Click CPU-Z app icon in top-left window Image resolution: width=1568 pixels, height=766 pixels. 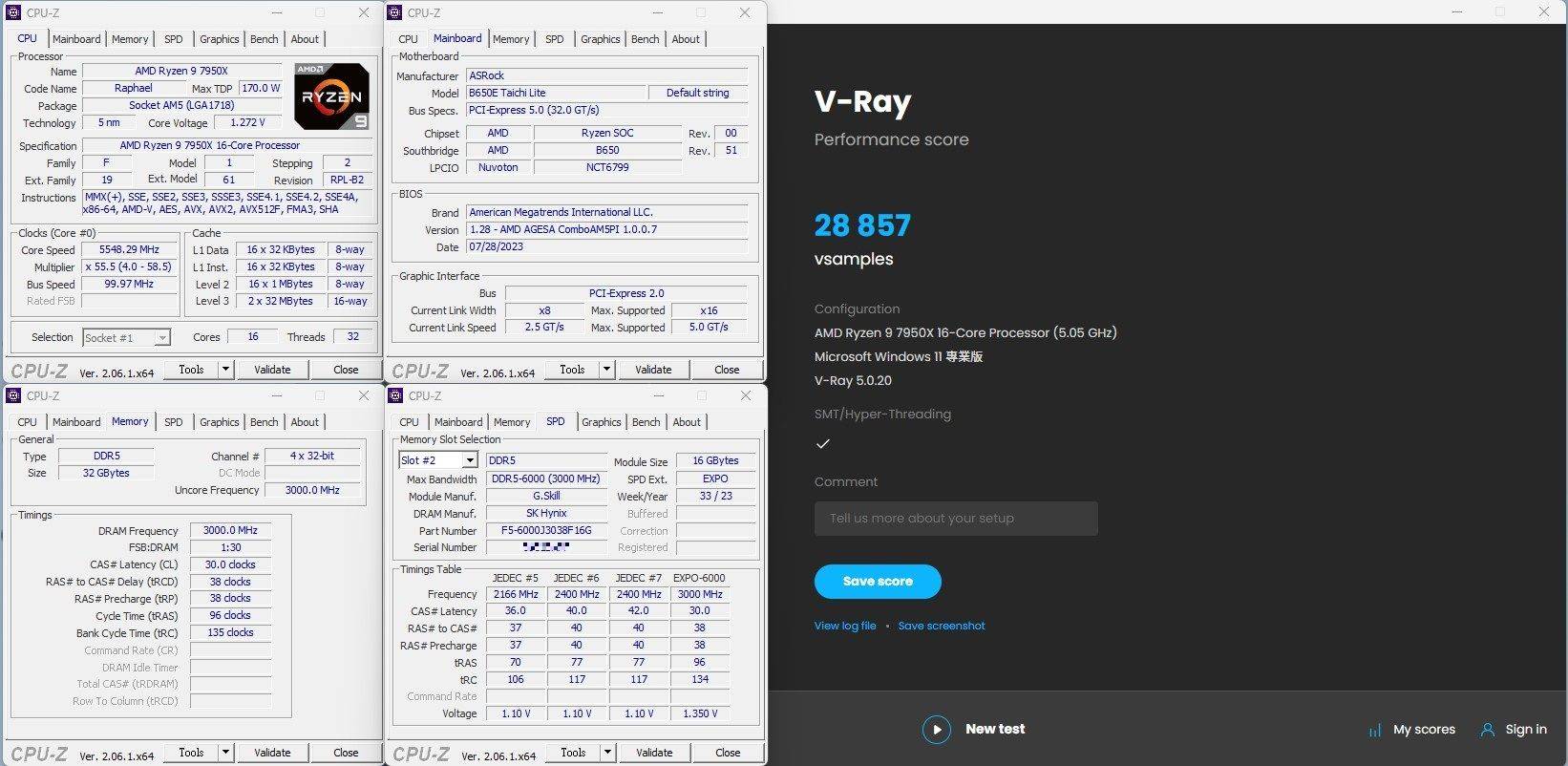13,12
